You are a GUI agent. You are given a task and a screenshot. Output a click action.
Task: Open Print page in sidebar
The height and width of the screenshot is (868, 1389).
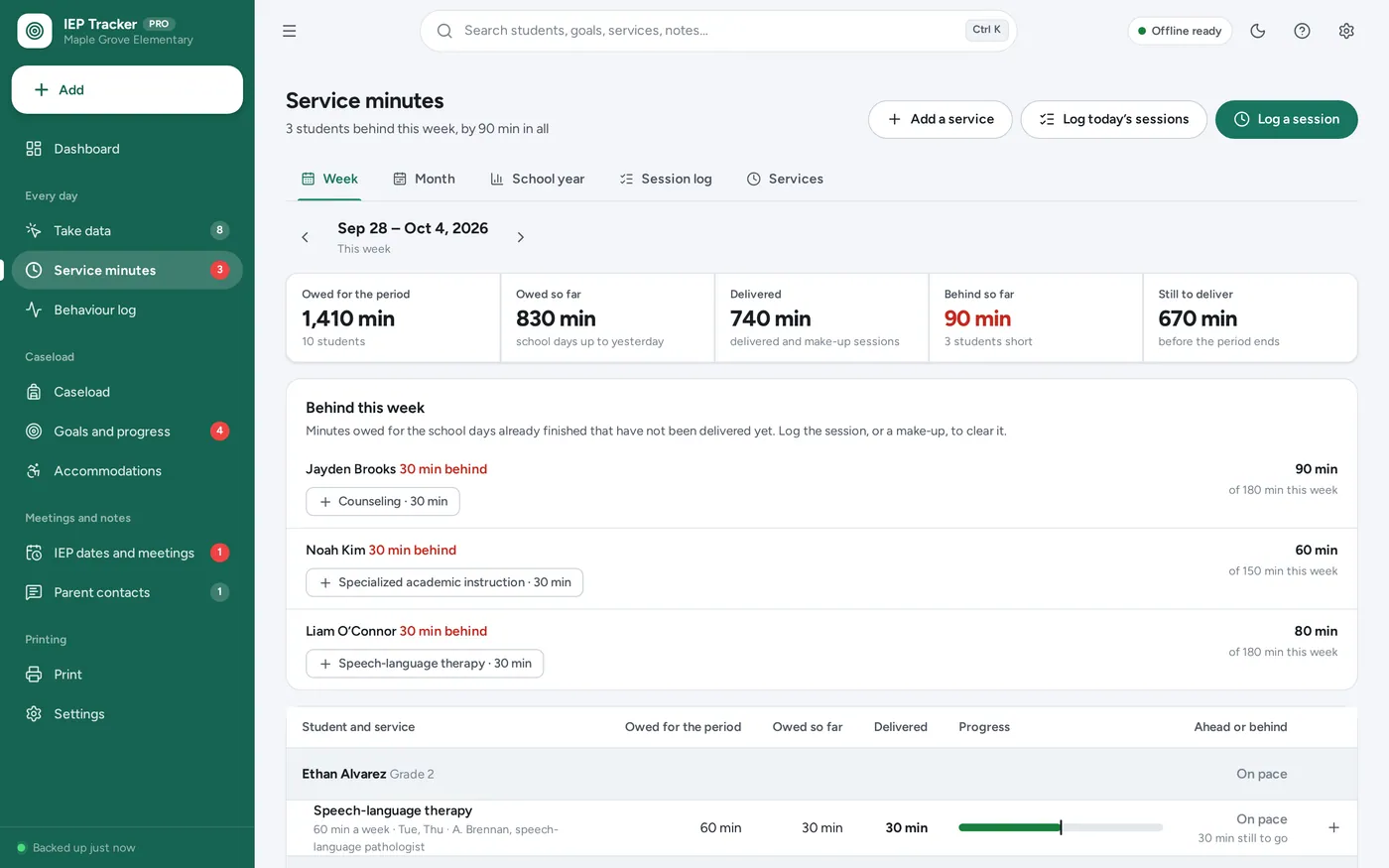tap(127, 675)
